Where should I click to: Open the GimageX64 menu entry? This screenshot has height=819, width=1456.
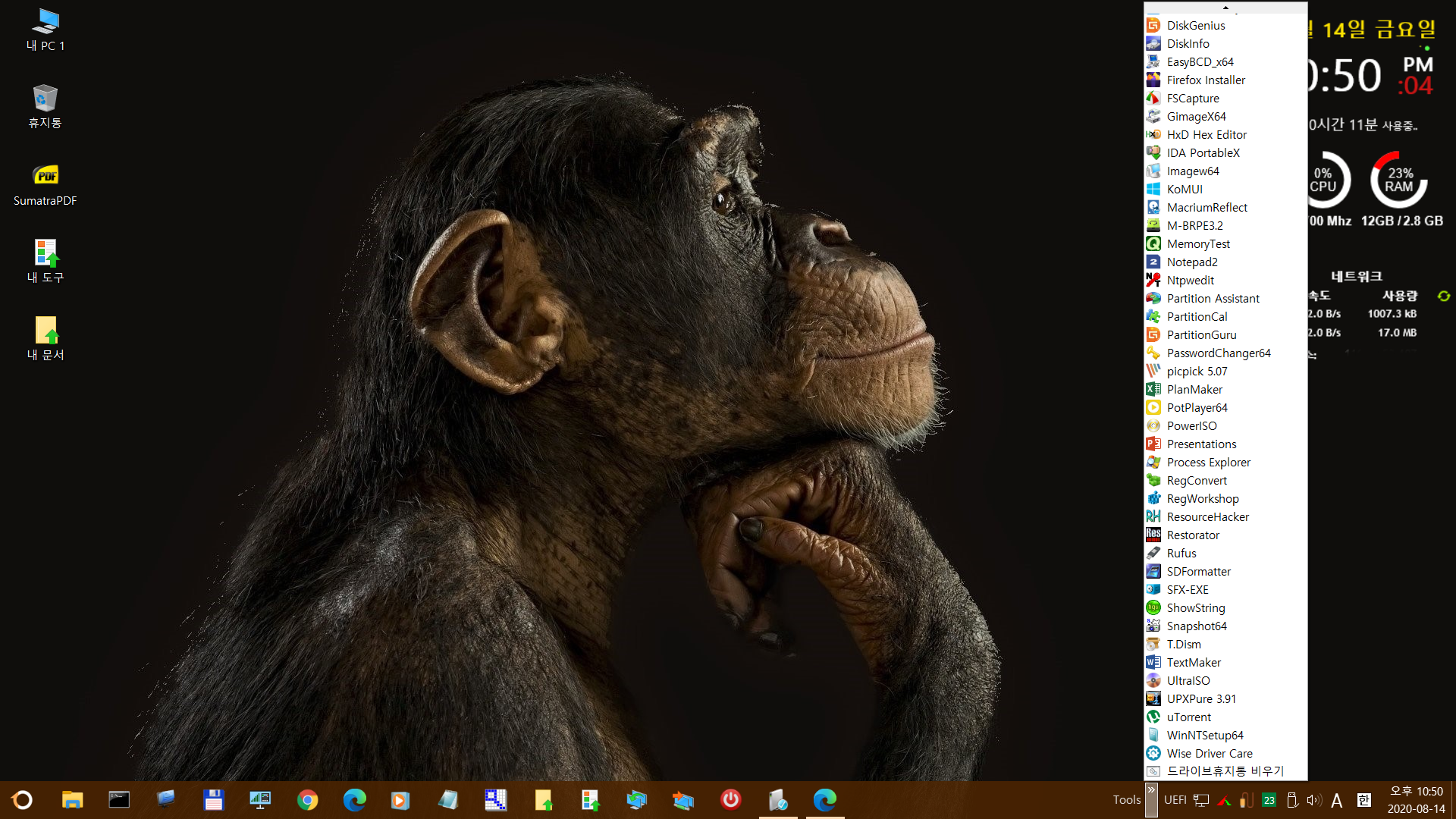(x=1225, y=116)
